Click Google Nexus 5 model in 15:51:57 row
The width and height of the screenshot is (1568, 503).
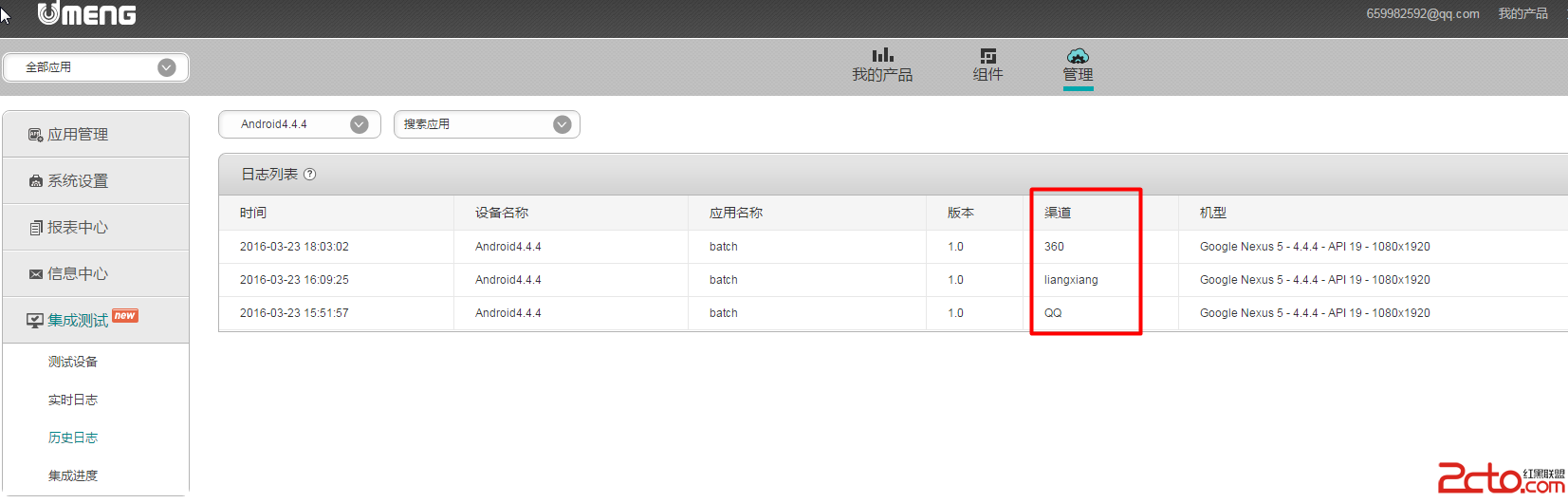(x=1315, y=313)
